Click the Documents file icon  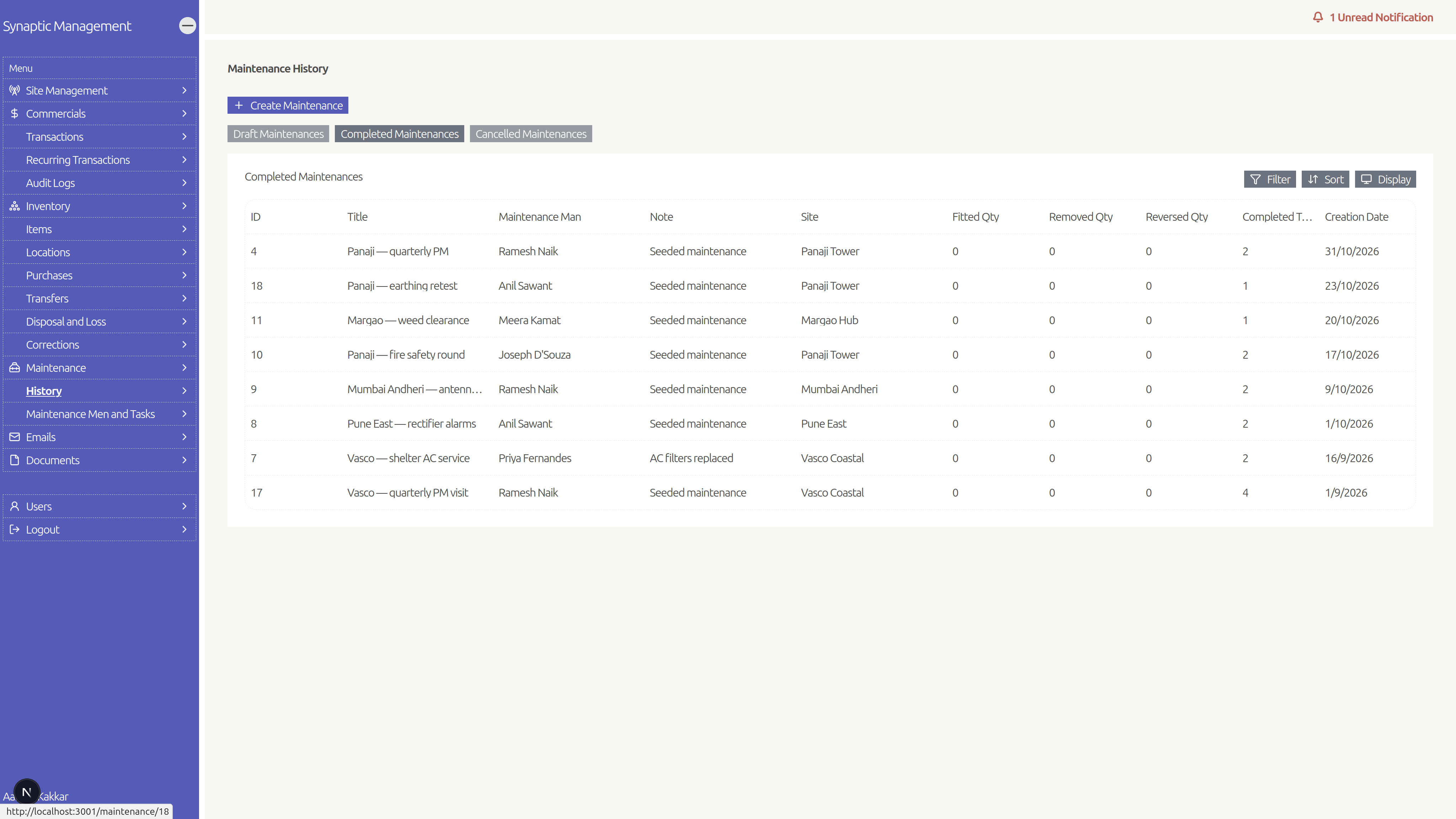[15, 460]
